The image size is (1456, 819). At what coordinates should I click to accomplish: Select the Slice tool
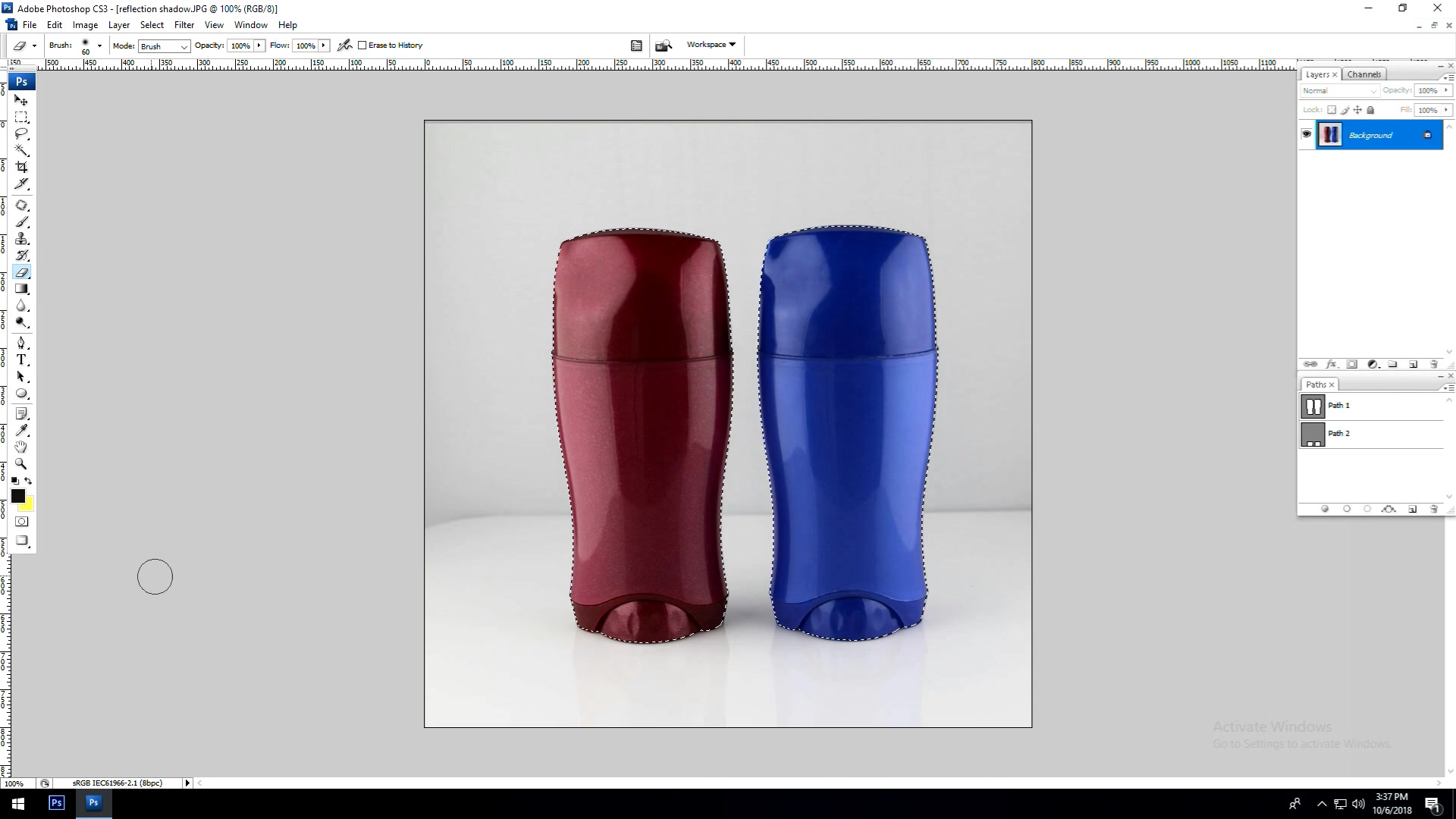21,184
